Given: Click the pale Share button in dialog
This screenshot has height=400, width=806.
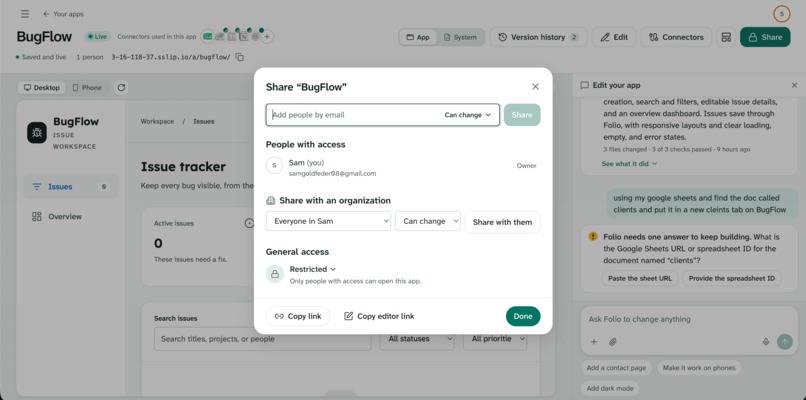Looking at the screenshot, I should (x=522, y=115).
